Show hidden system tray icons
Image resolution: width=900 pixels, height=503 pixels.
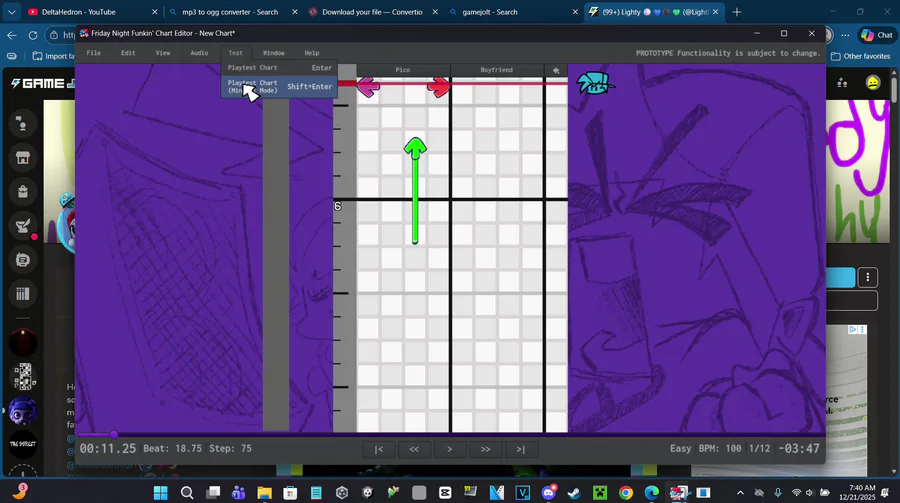pos(740,493)
